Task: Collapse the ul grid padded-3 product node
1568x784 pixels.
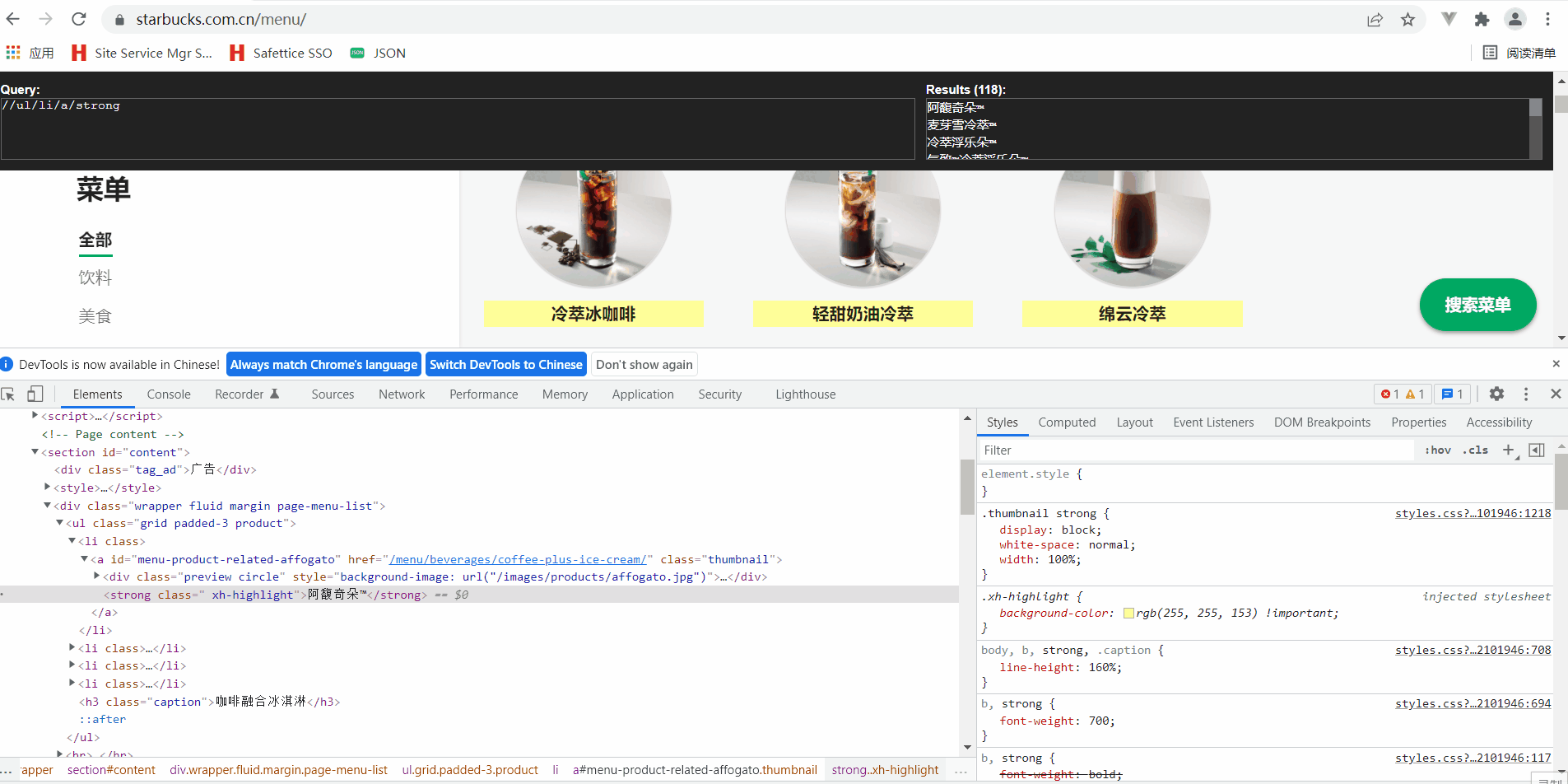Action: (59, 523)
